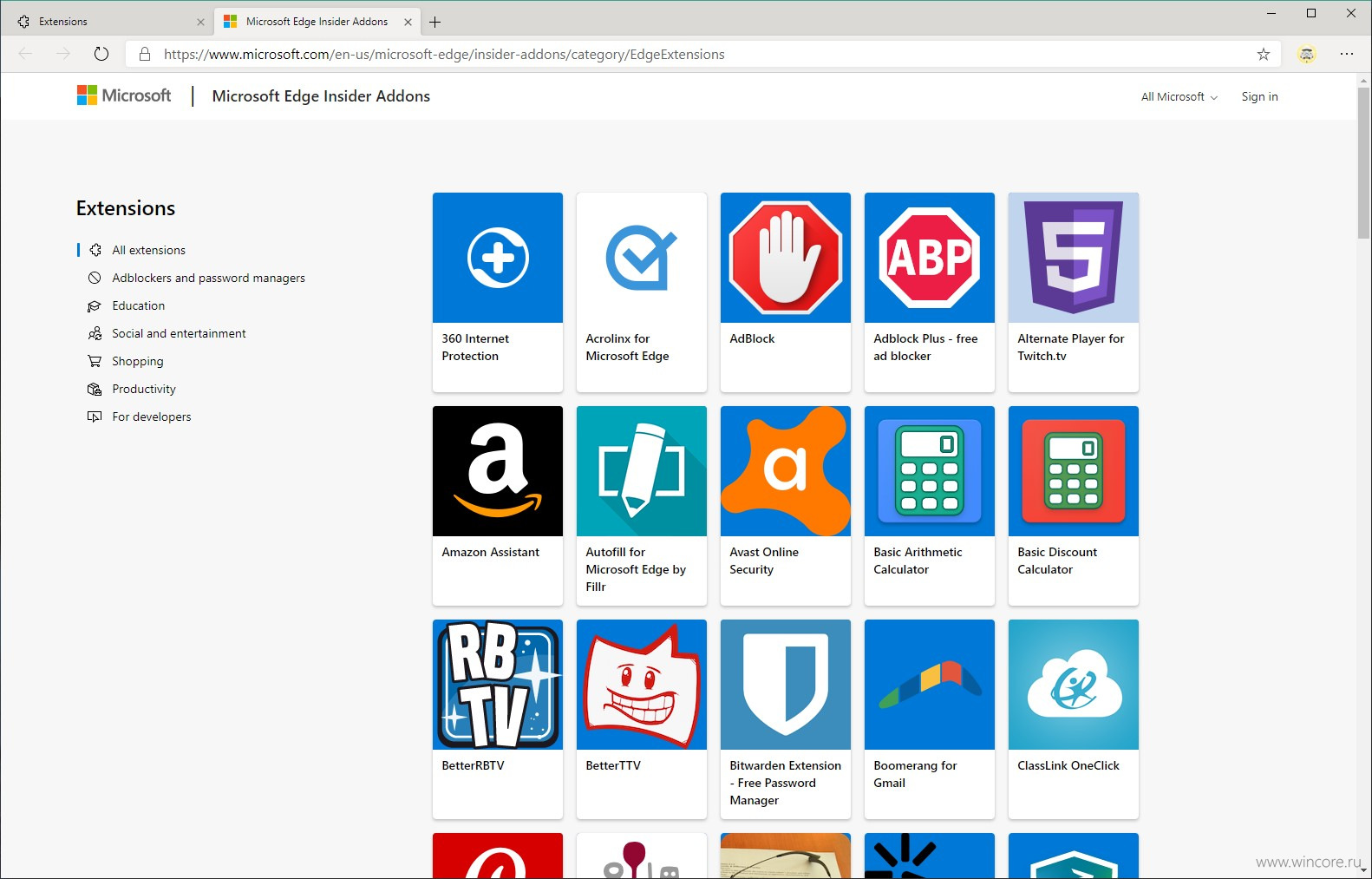Add page to favorites with star icon
1372x879 pixels.
click(1264, 54)
